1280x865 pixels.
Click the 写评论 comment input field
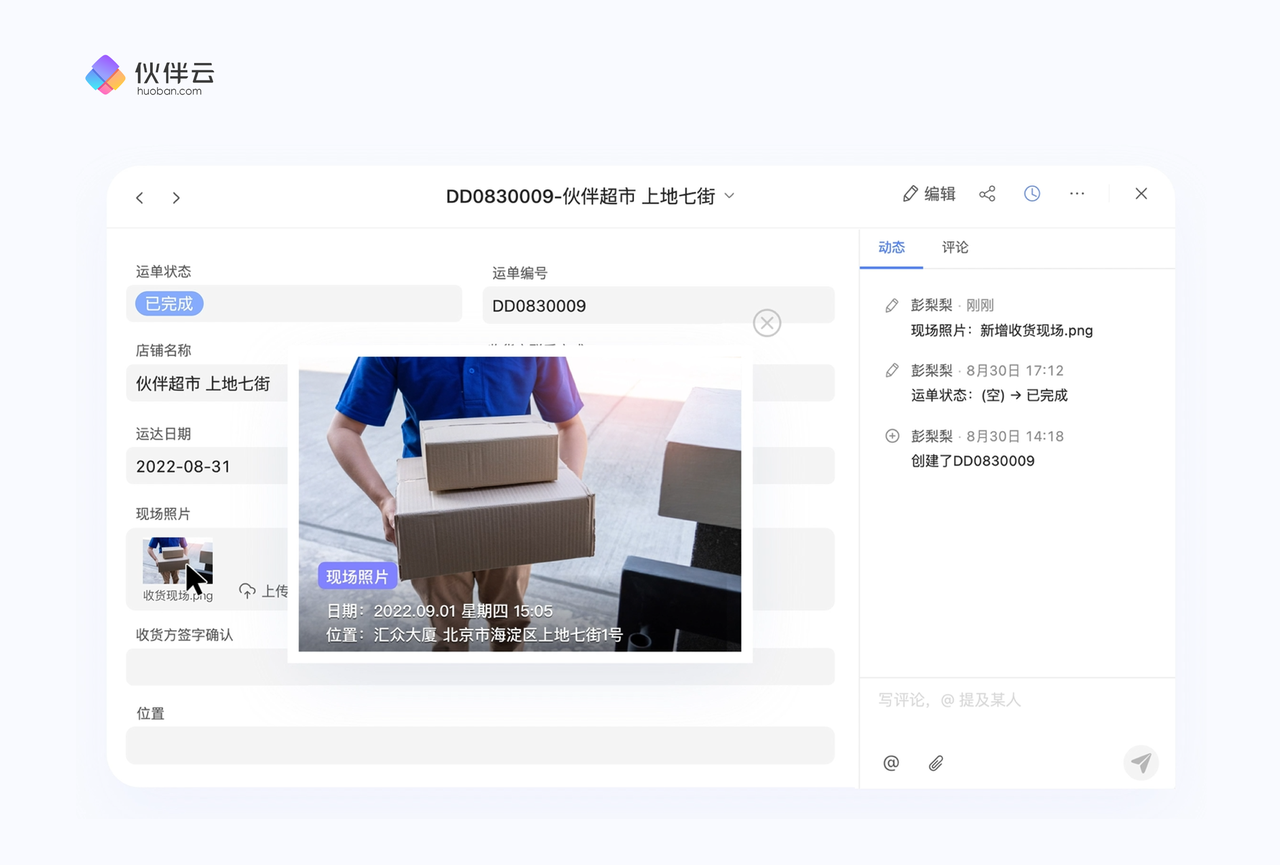tap(1010, 700)
